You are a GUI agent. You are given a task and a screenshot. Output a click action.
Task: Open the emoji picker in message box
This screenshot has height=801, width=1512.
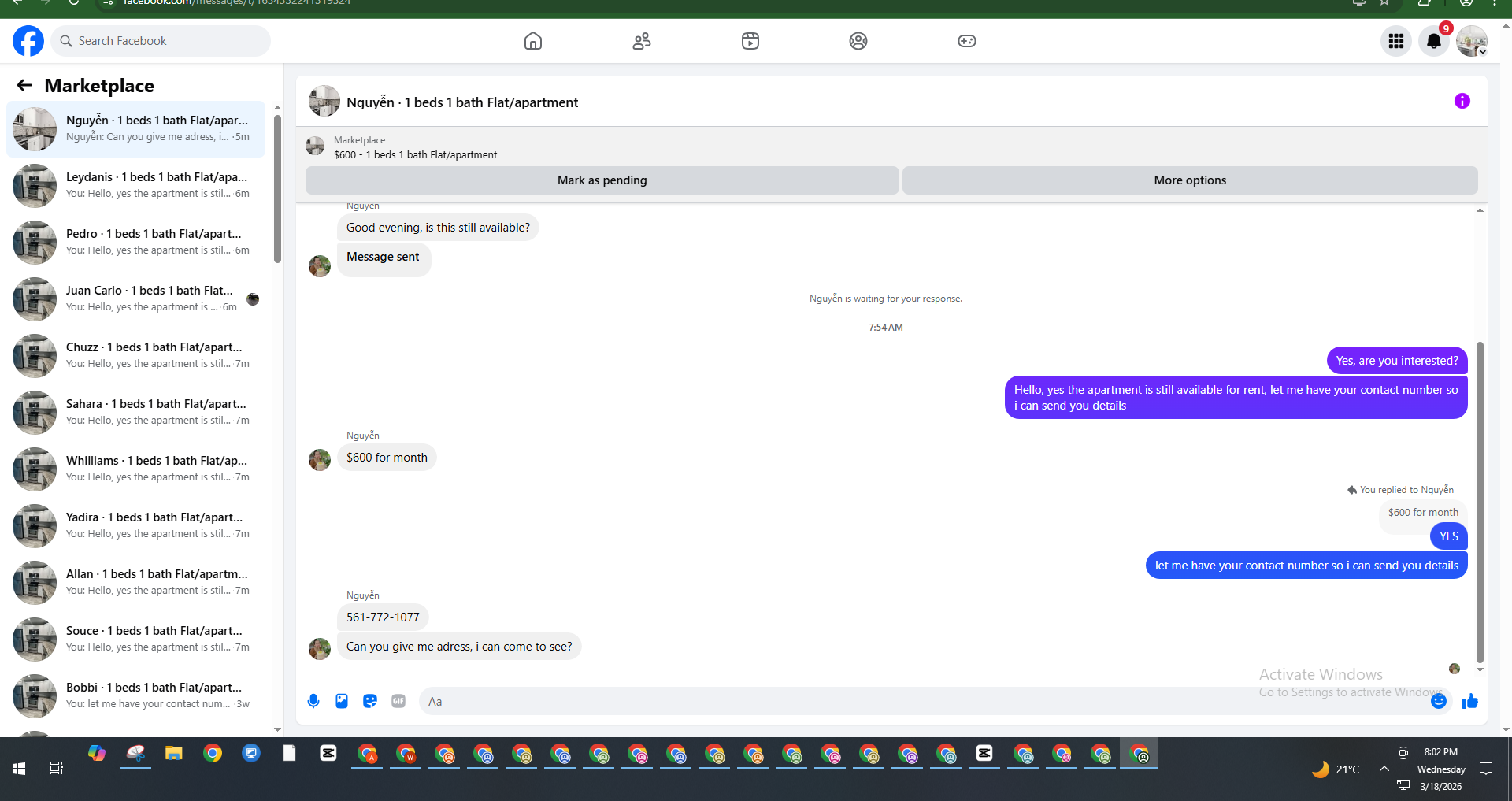point(1439,701)
